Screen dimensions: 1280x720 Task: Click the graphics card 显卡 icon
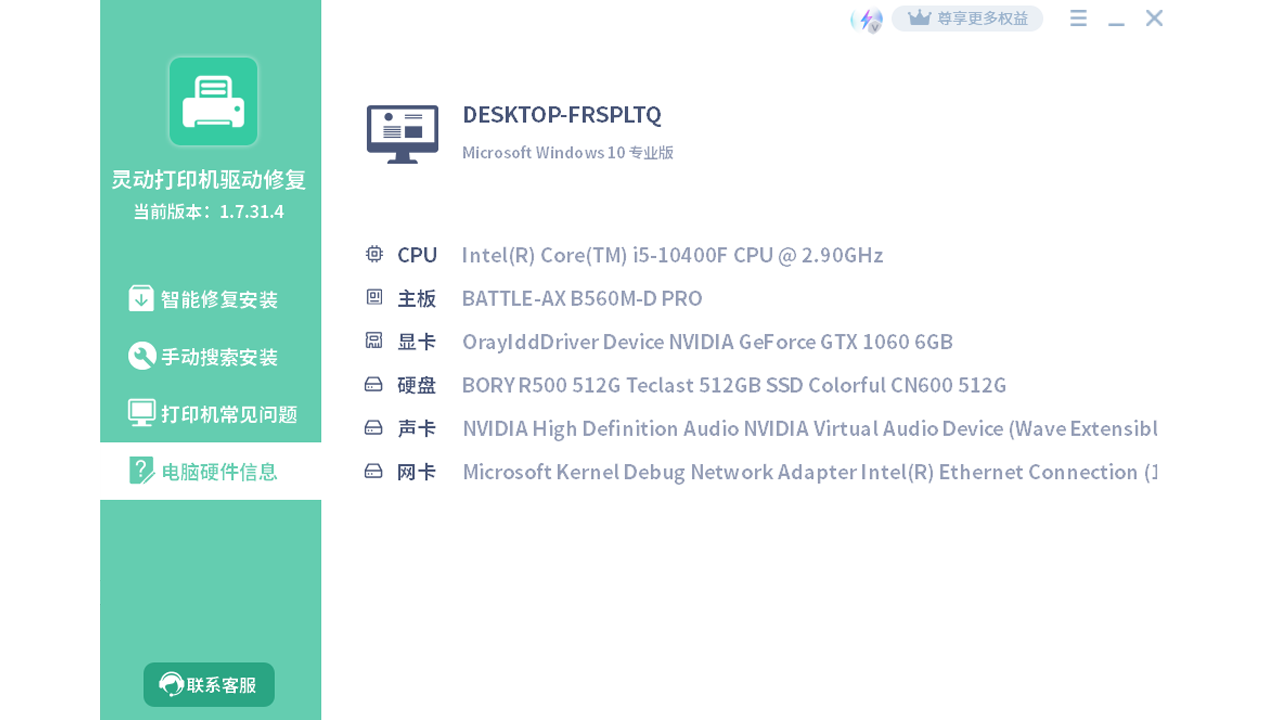374,341
